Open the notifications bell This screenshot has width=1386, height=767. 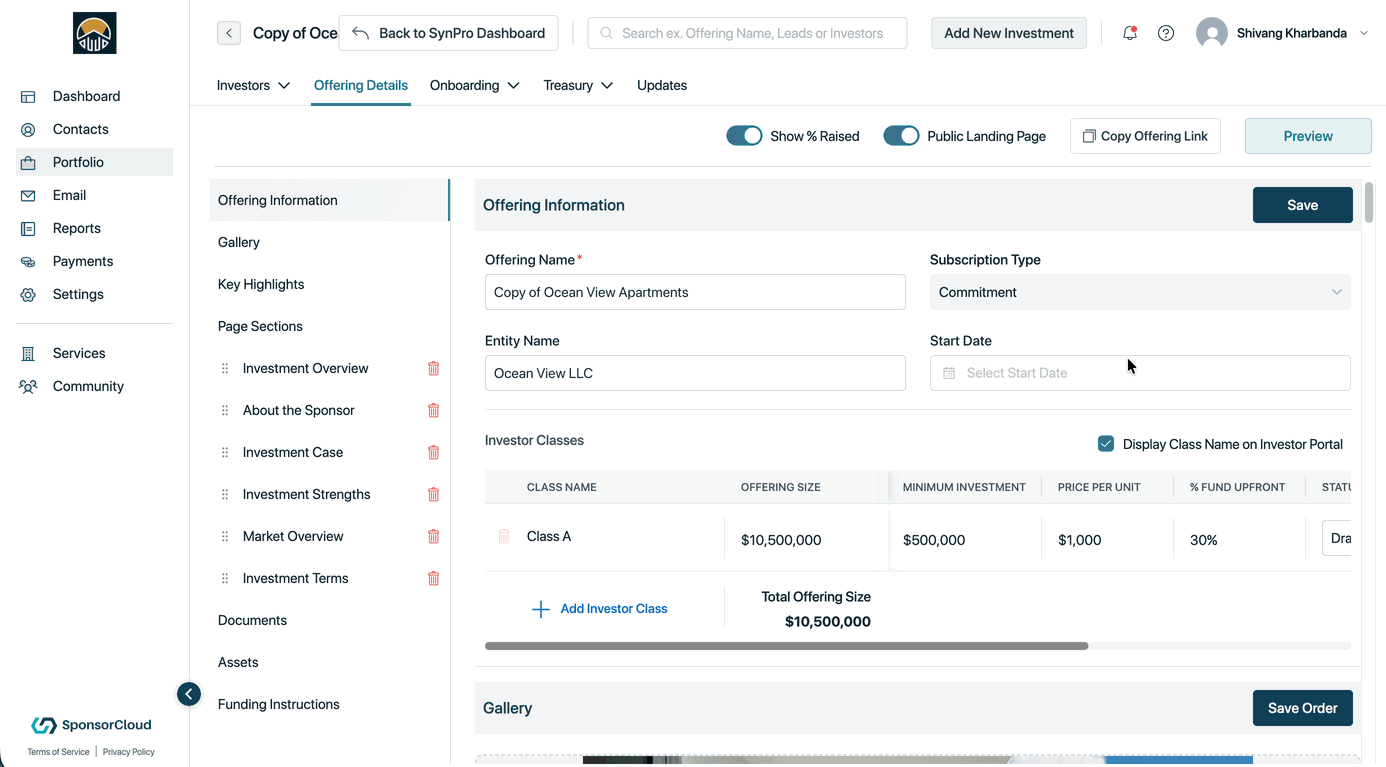point(1130,33)
